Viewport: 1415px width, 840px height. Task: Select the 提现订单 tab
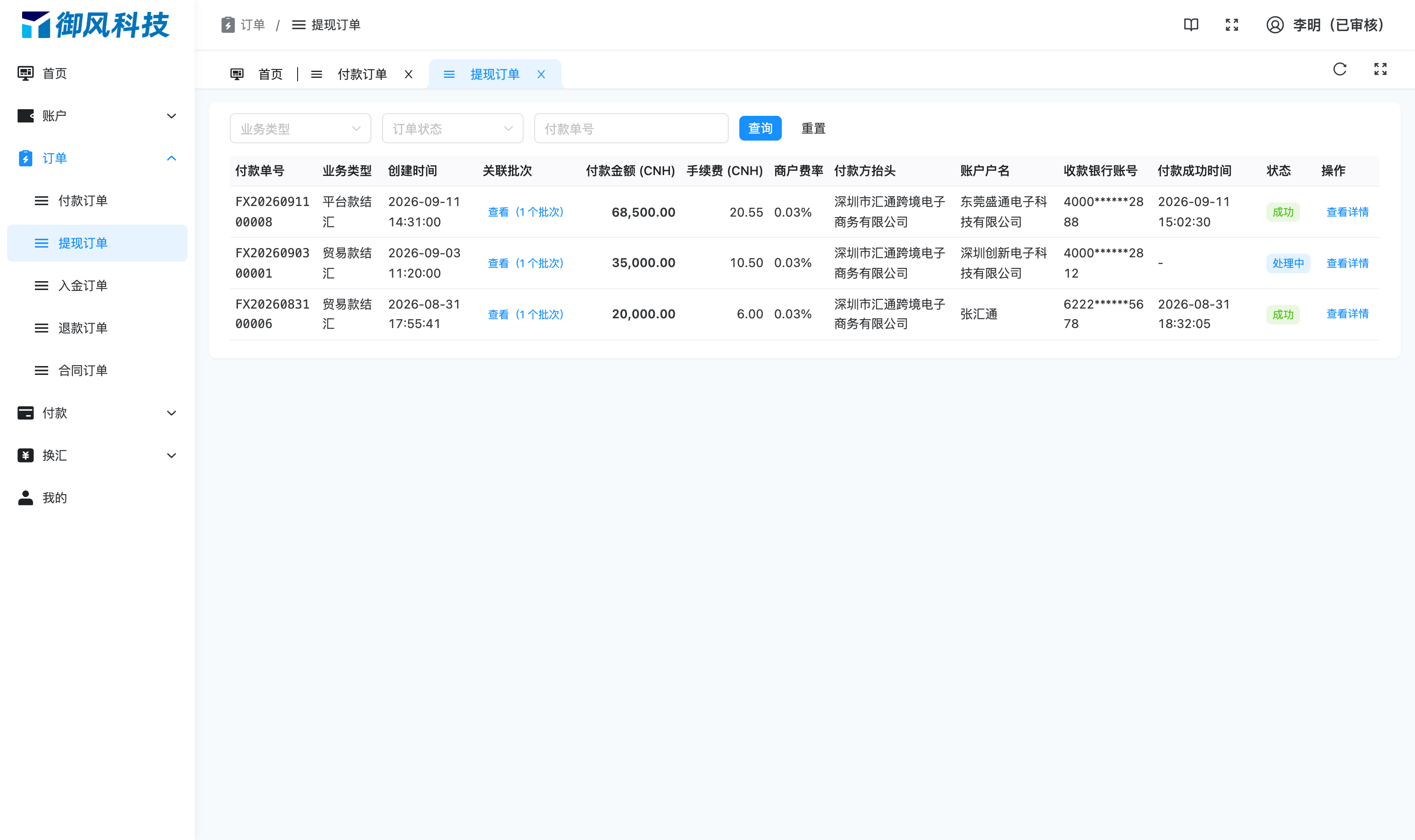pyautogui.click(x=495, y=74)
